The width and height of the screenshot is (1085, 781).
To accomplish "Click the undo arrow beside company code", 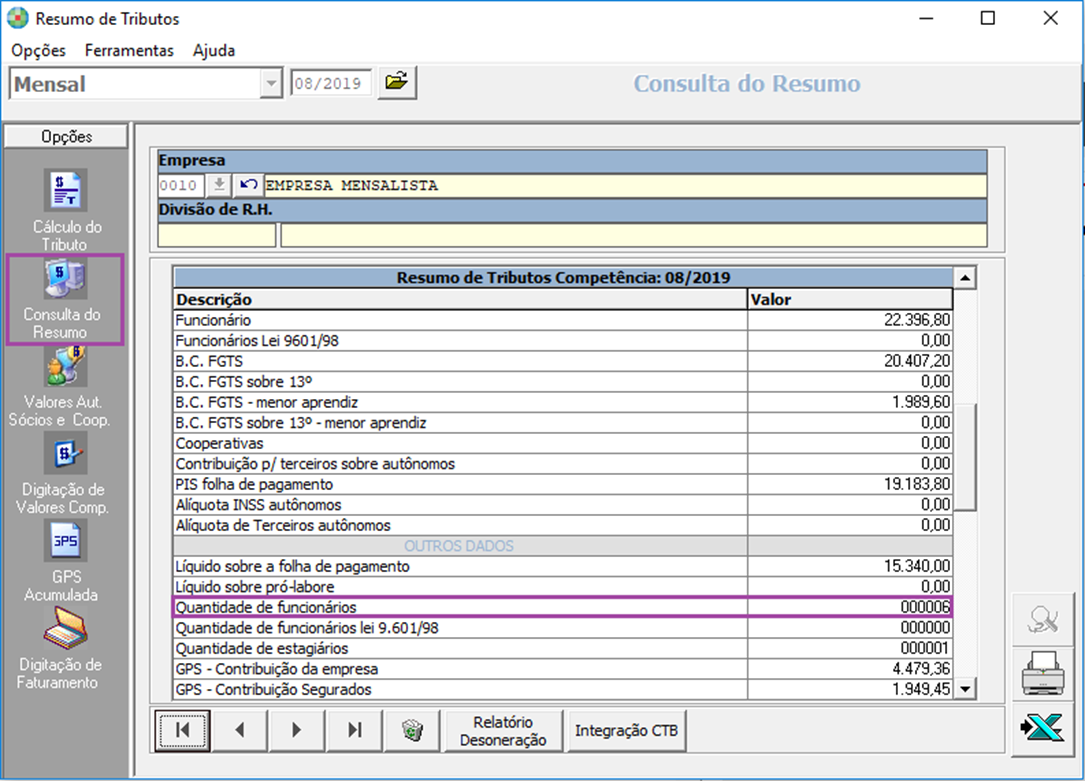I will point(248,185).
